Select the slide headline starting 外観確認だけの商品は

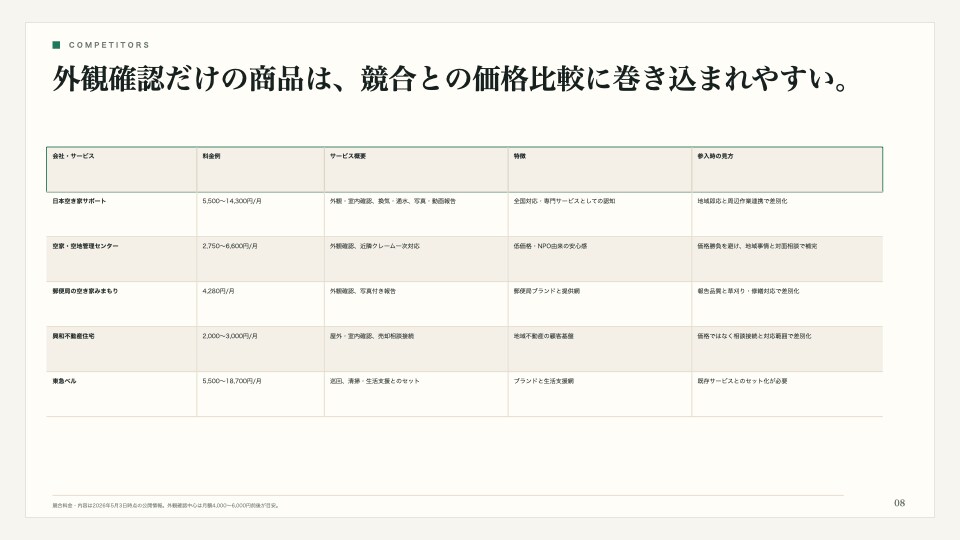(x=450, y=79)
